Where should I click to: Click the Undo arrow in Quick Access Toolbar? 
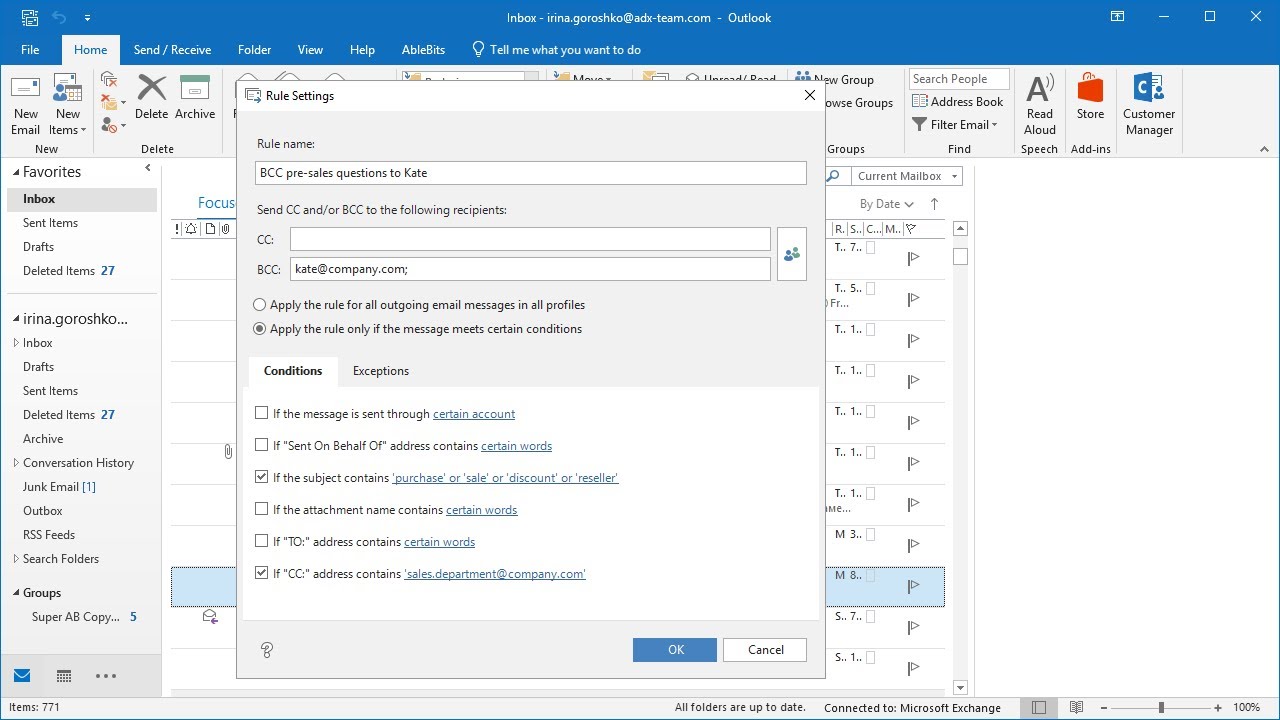(59, 18)
